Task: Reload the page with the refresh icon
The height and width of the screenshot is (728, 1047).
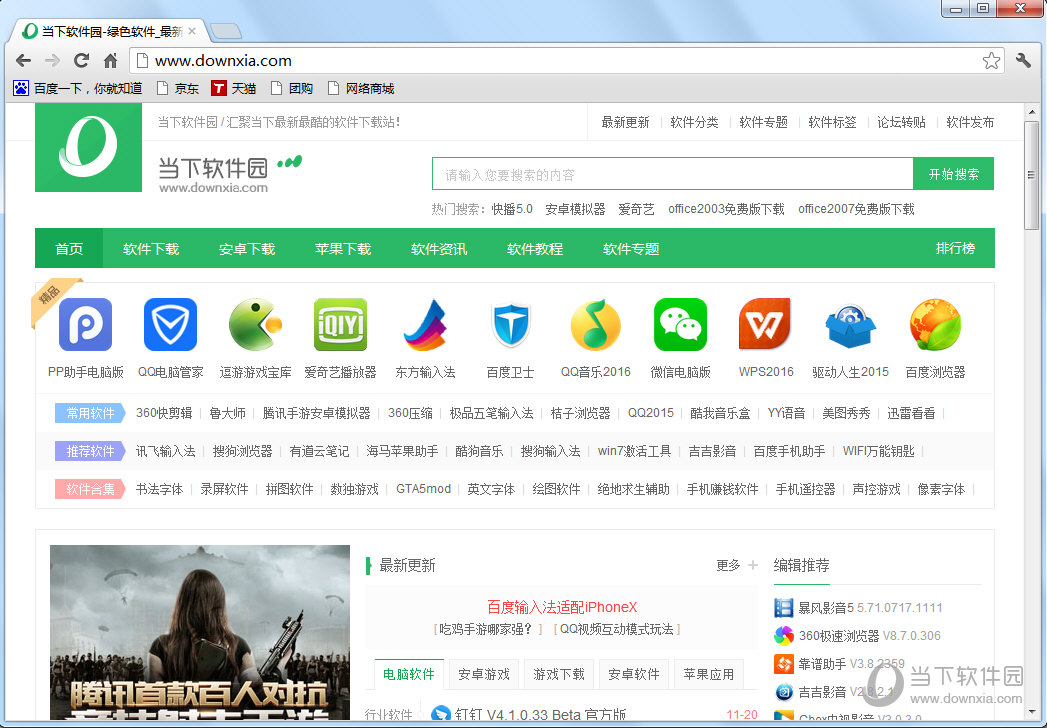Action: click(81, 61)
